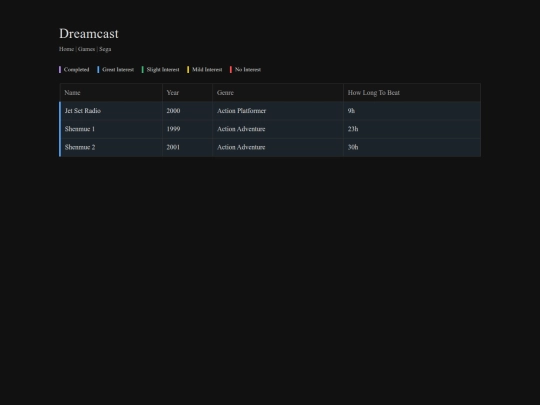
Task: Select the Shenmue 2 name cell
Action: [111, 147]
